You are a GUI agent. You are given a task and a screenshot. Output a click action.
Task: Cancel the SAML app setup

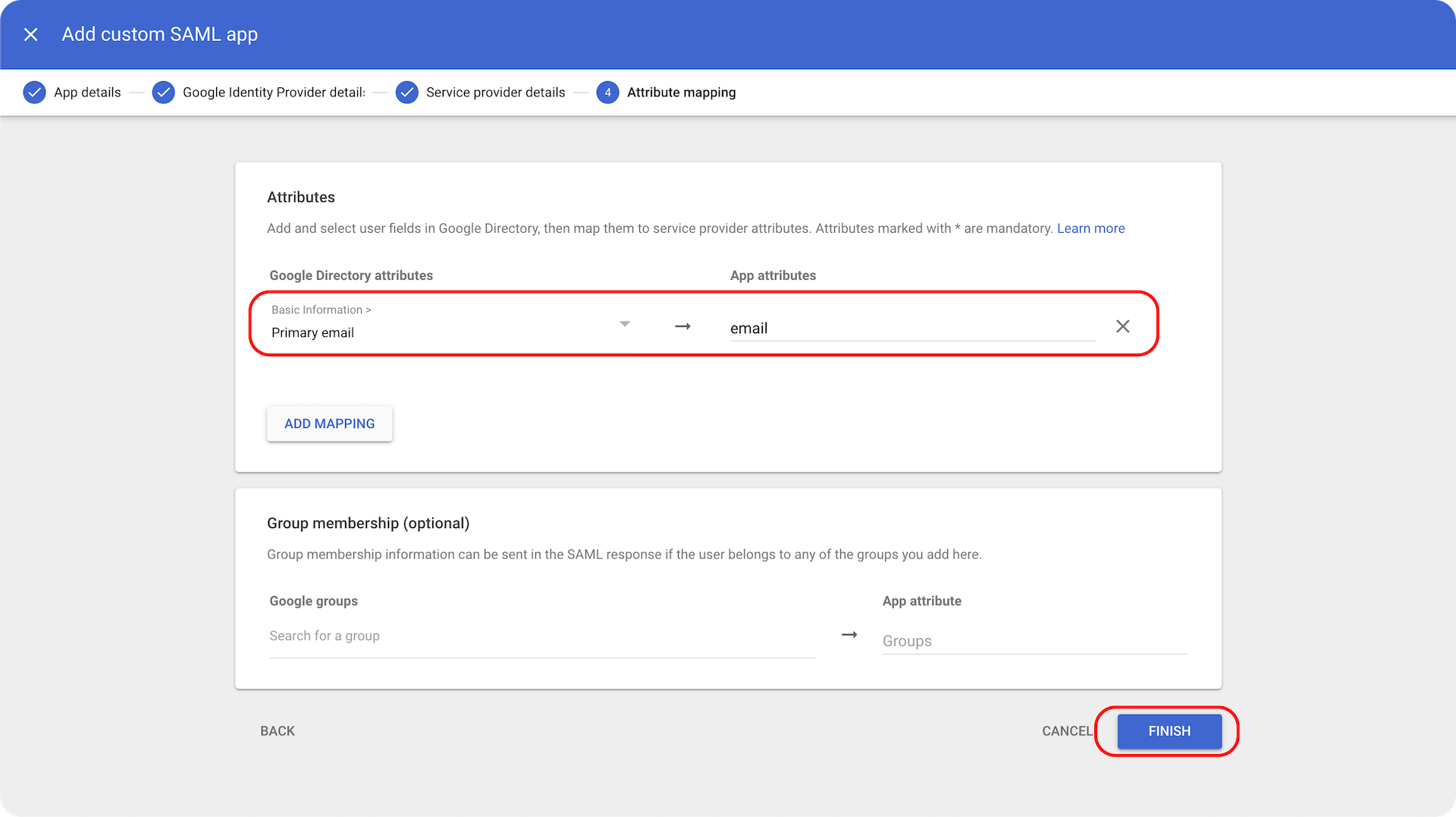click(1067, 731)
